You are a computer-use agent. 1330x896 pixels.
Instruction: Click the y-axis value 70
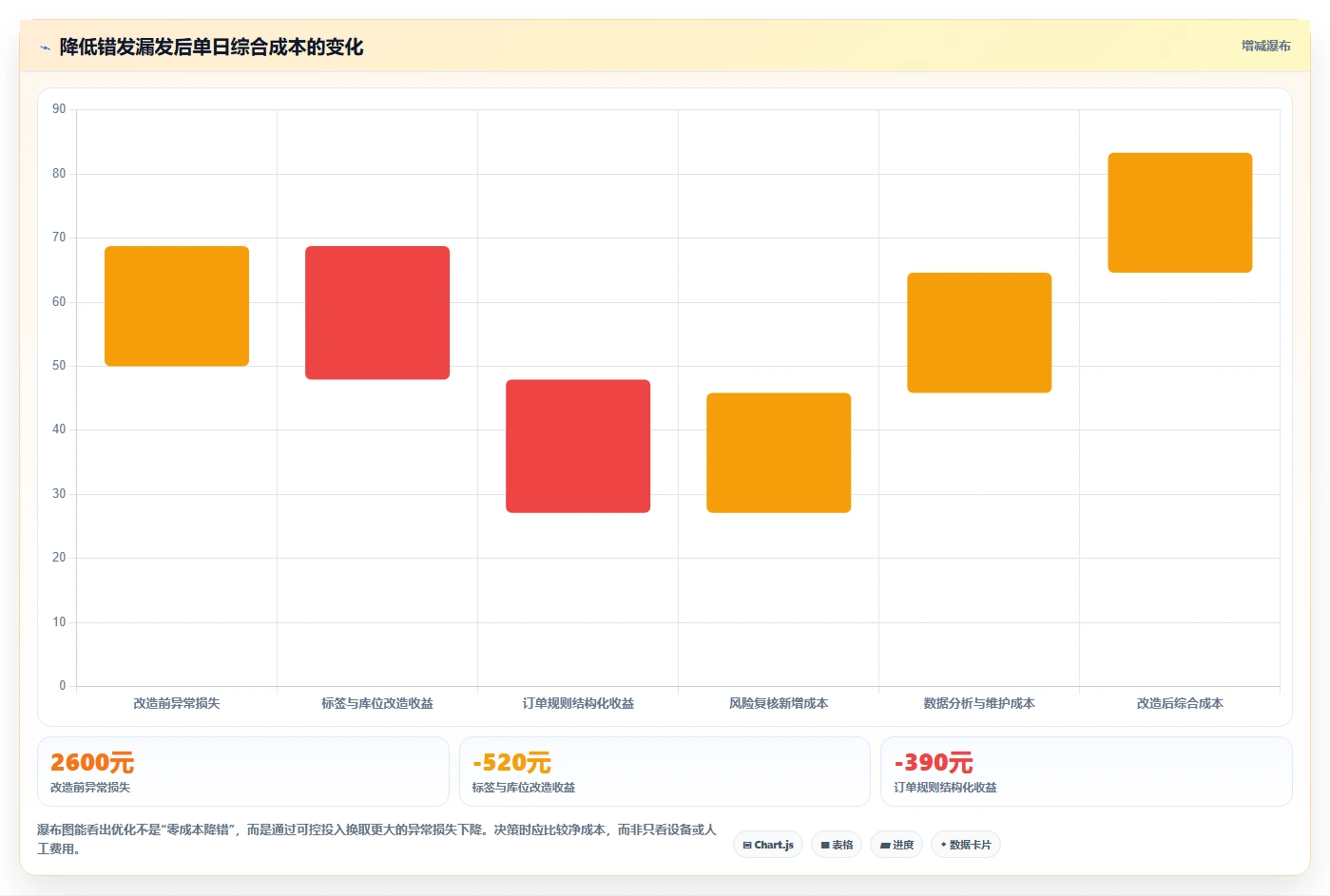point(59,238)
